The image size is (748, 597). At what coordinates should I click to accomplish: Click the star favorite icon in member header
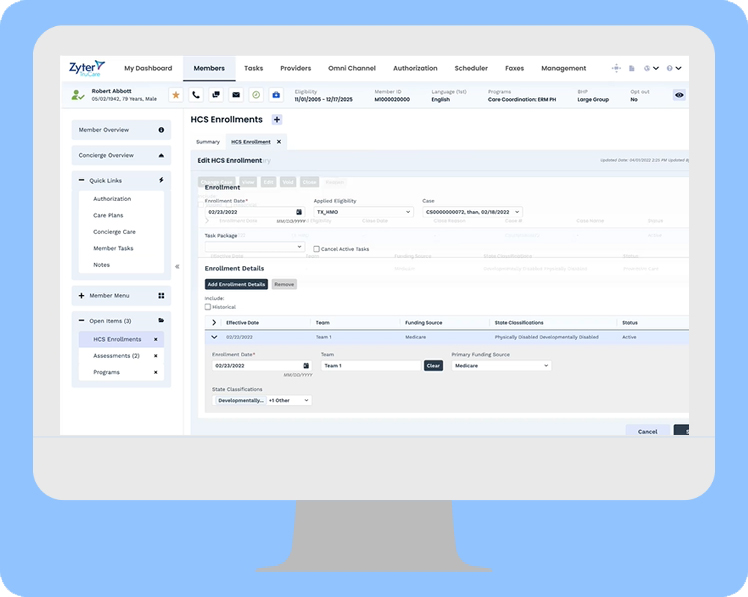(x=176, y=95)
